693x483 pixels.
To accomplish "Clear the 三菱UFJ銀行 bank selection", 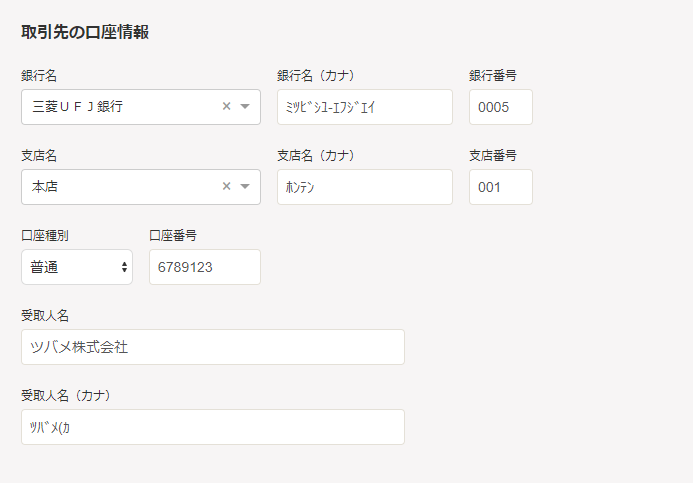I will pyautogui.click(x=226, y=106).
